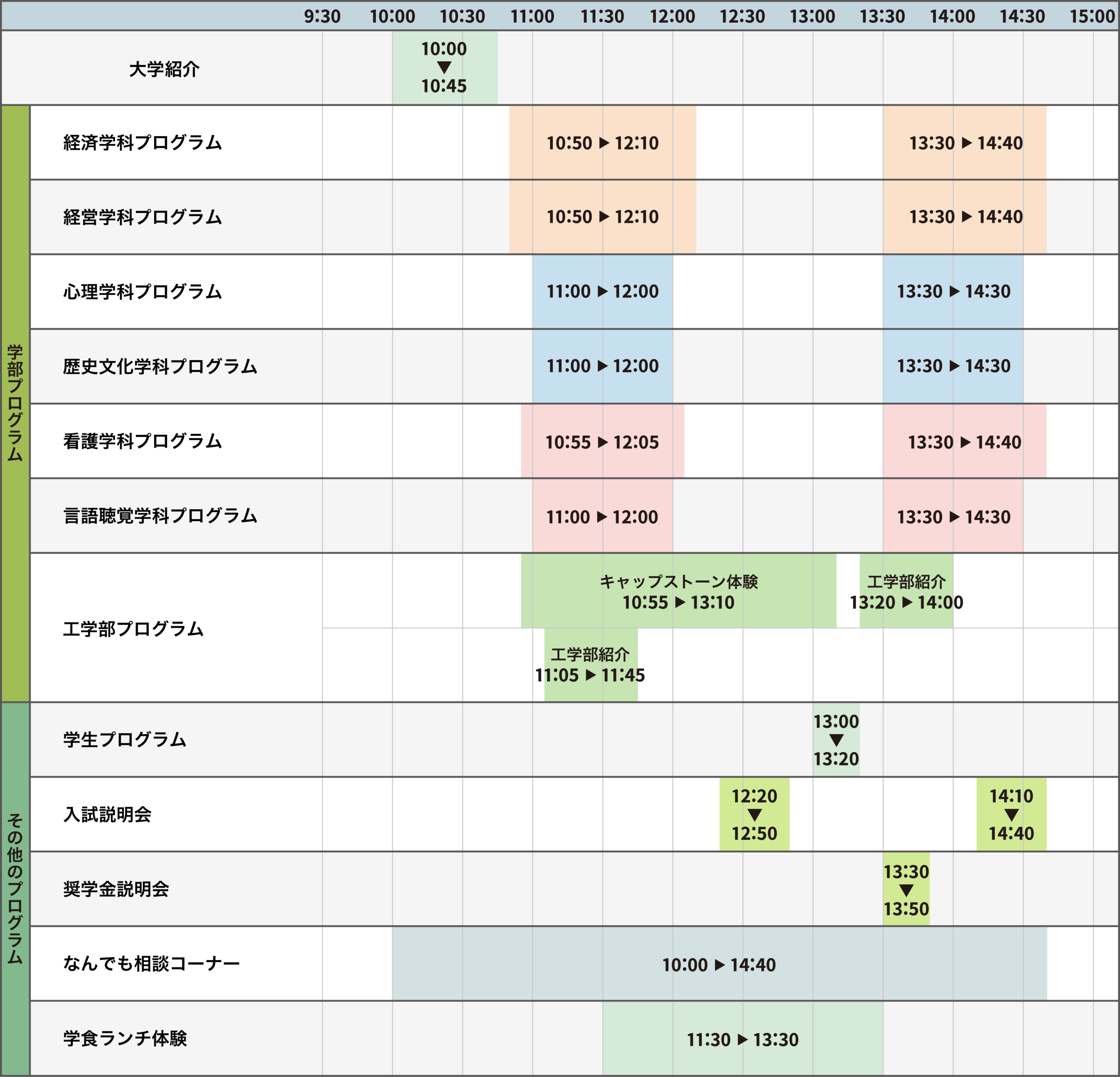Select the 工学部紹介 11:05–11:45 block
Image resolution: width=1120 pixels, height=1077 pixels.
coord(590,665)
